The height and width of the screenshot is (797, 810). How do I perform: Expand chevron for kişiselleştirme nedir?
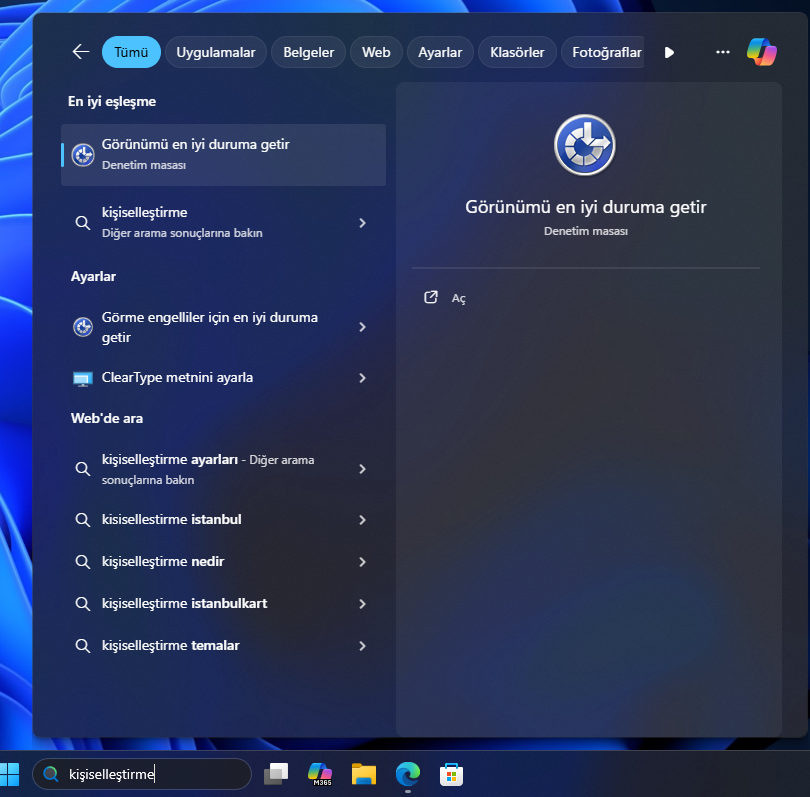coord(363,561)
